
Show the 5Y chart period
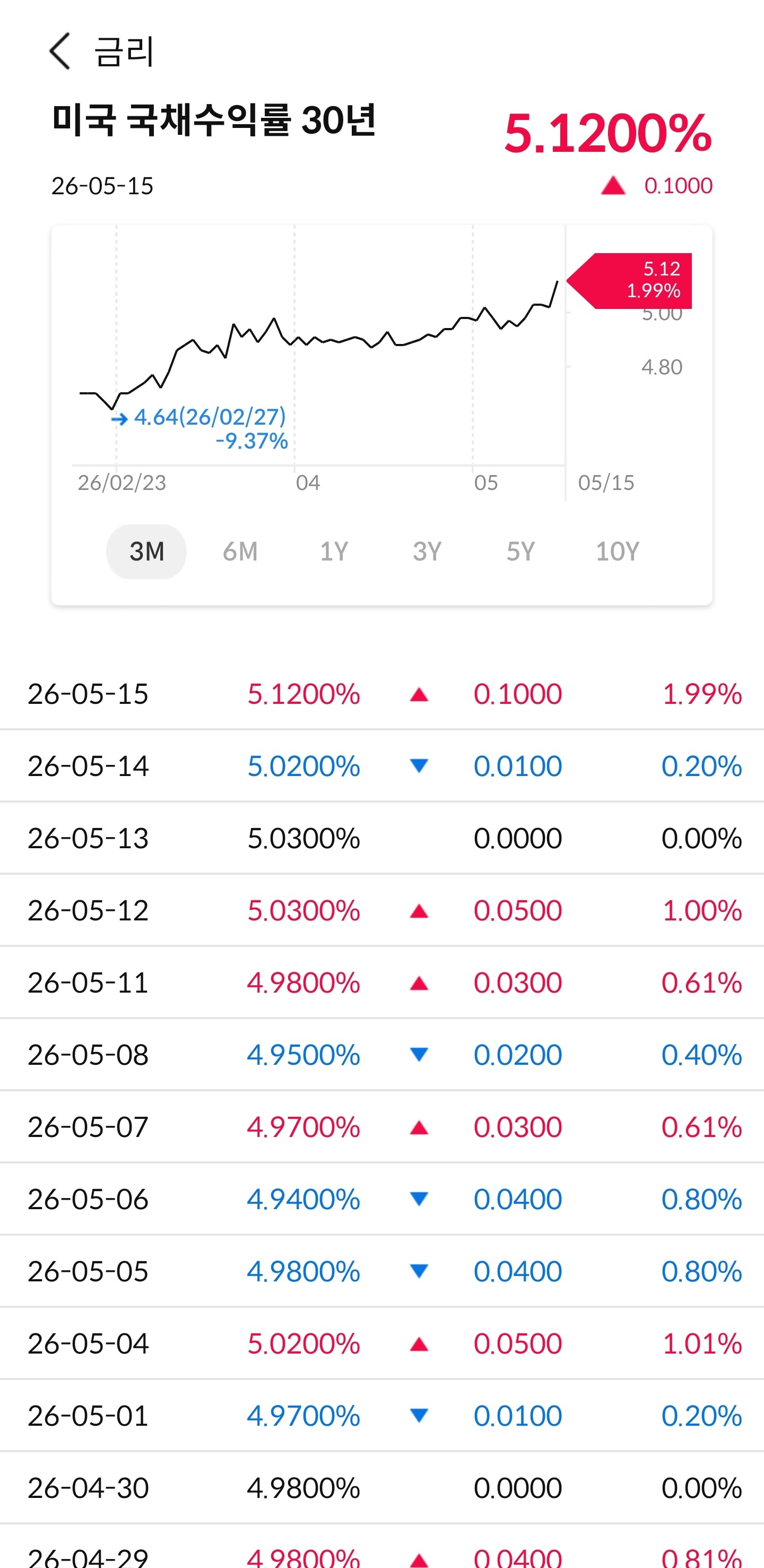[520, 552]
